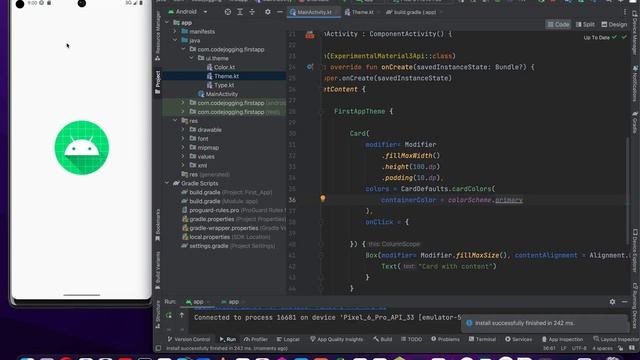Open the Layout Inspector tool window

pos(616,339)
